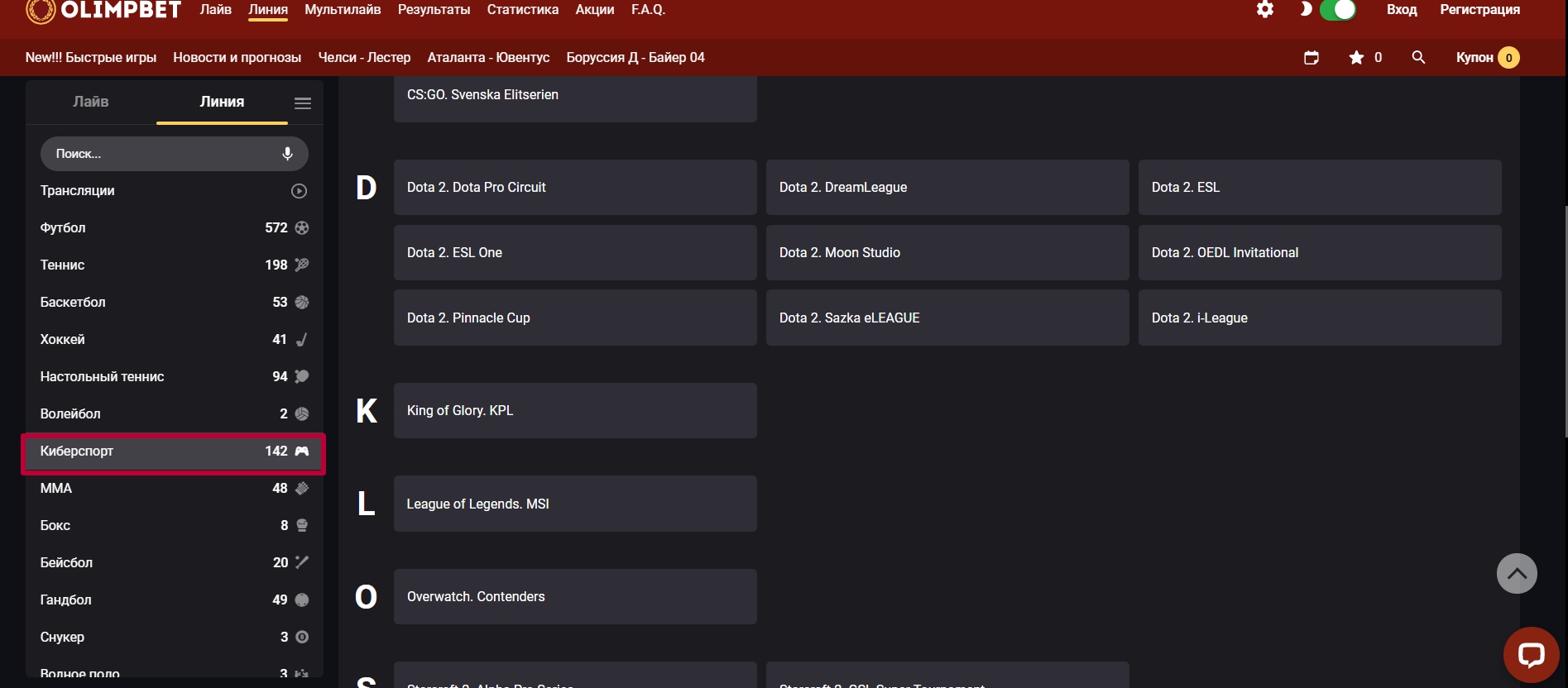This screenshot has height=688, width=1568.
Task: Click the Вход login button
Action: [x=1402, y=10]
